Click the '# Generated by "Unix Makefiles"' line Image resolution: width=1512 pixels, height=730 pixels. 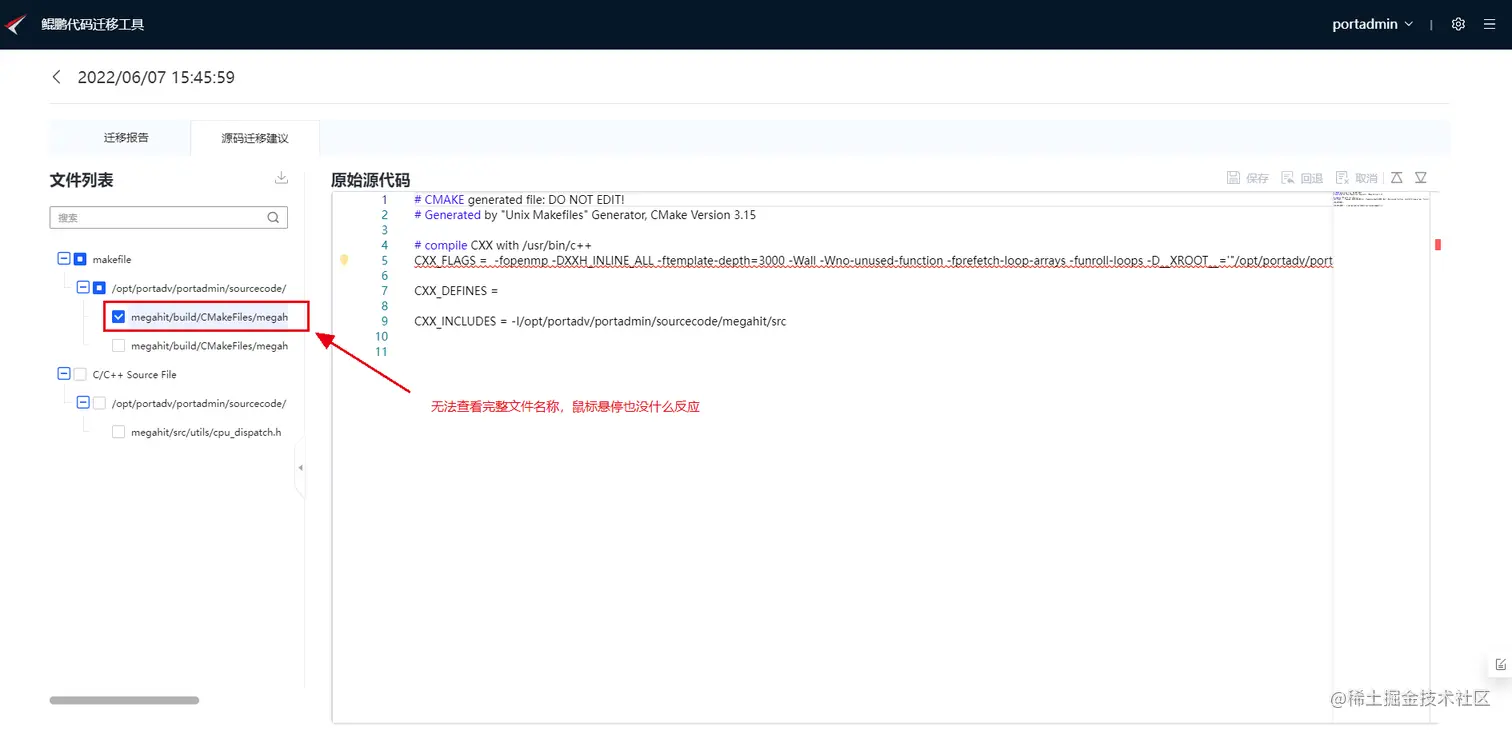point(585,215)
